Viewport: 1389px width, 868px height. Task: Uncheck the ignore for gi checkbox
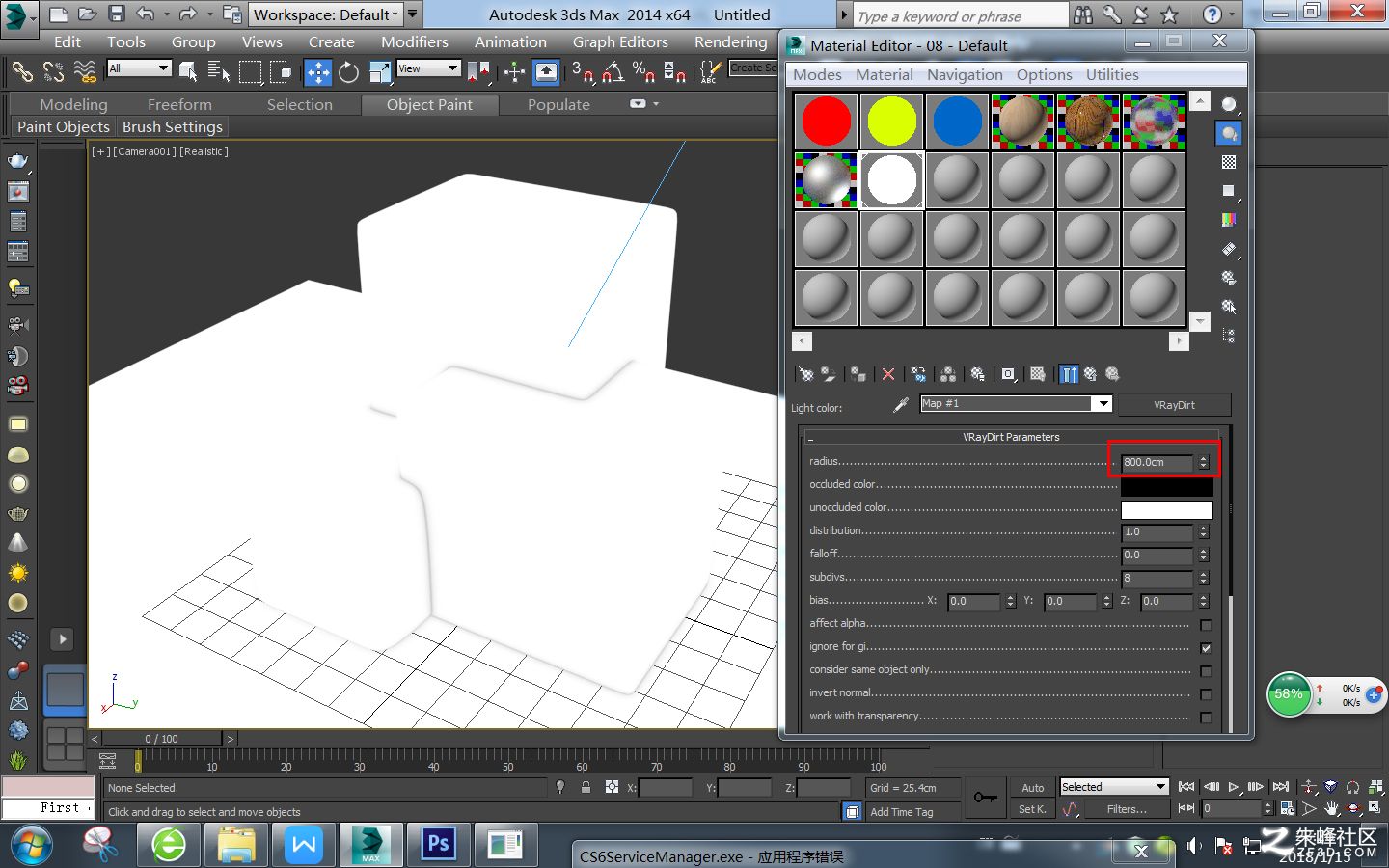(x=1206, y=648)
